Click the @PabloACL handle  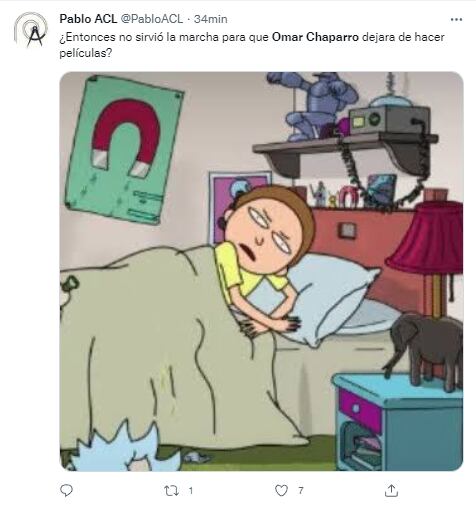pos(152,19)
